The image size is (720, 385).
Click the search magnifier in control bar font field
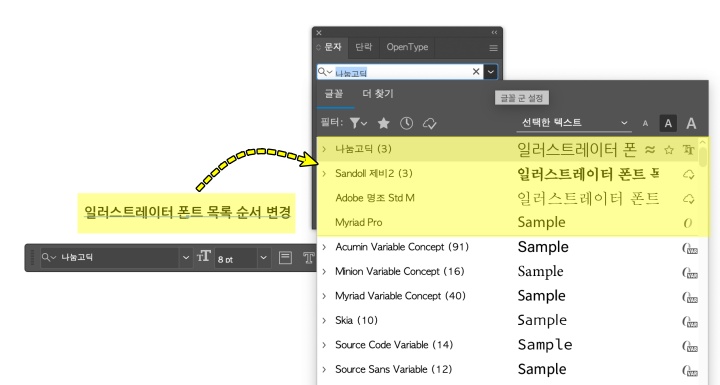pyautogui.click(x=48, y=257)
